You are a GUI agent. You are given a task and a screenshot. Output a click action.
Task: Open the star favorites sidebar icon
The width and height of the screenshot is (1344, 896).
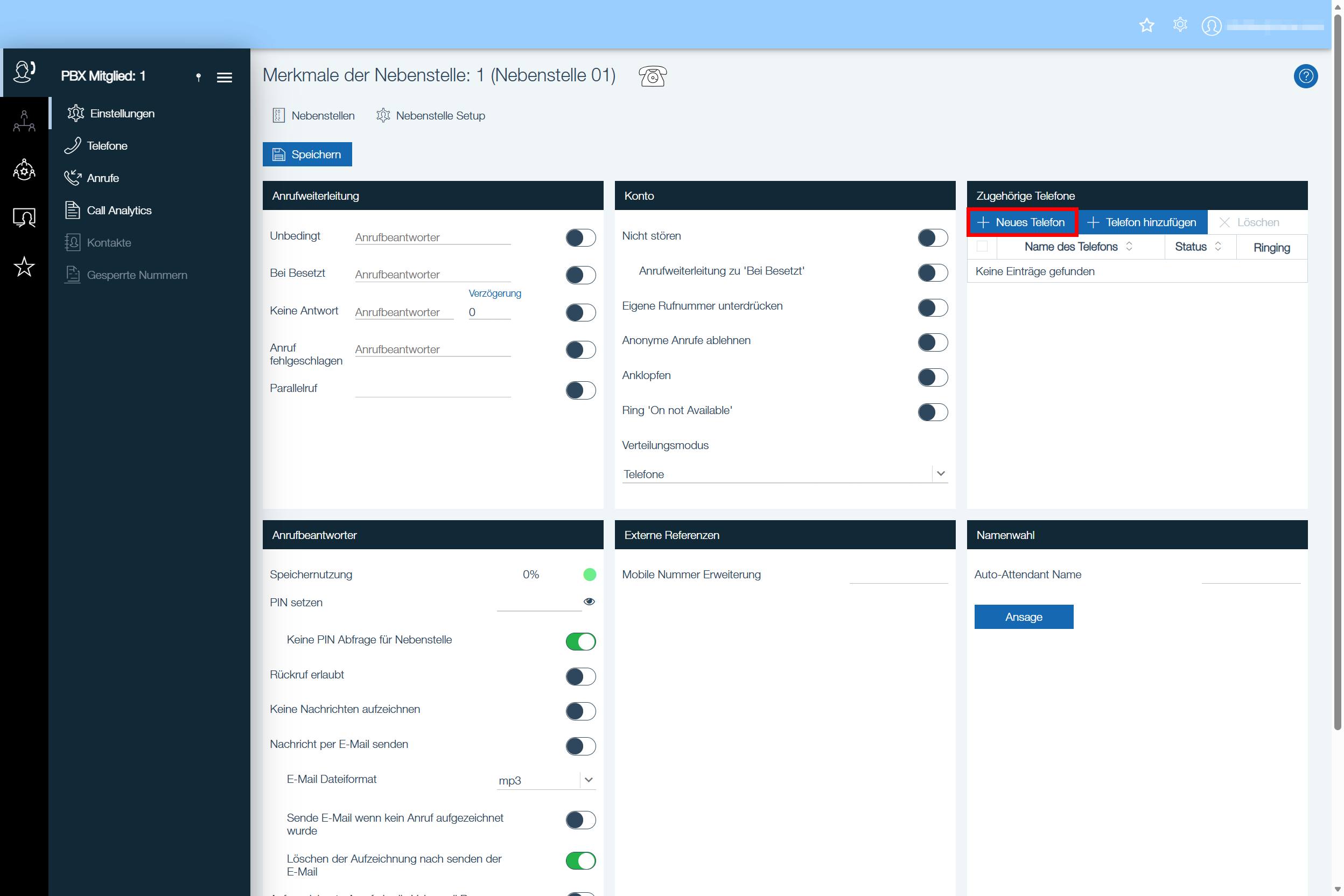(x=24, y=267)
